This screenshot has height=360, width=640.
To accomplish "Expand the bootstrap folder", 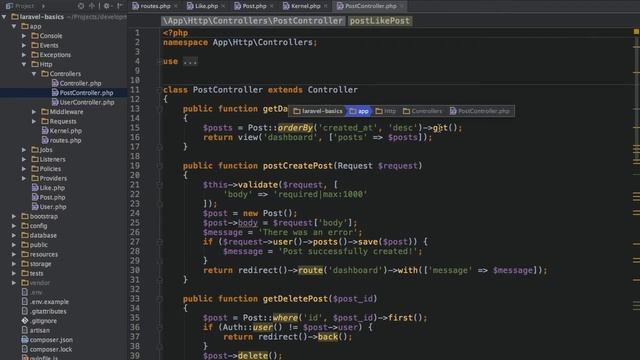I will tap(14, 216).
